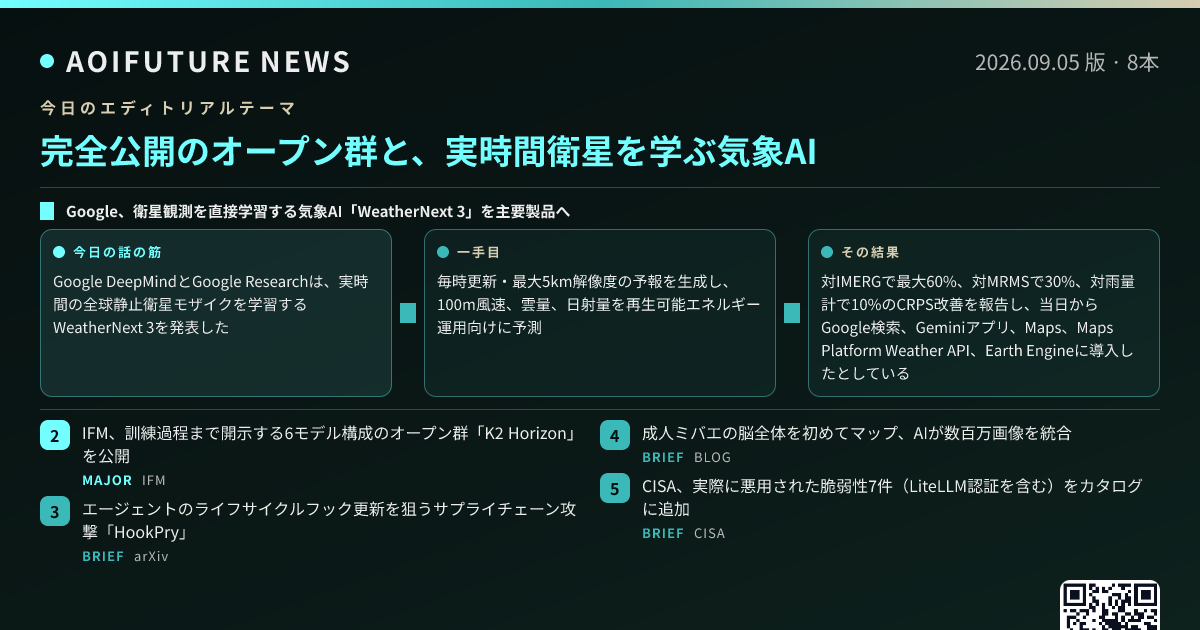Click the BRIEF tag beside BLOG
Image resolution: width=1200 pixels, height=630 pixels.
663,457
